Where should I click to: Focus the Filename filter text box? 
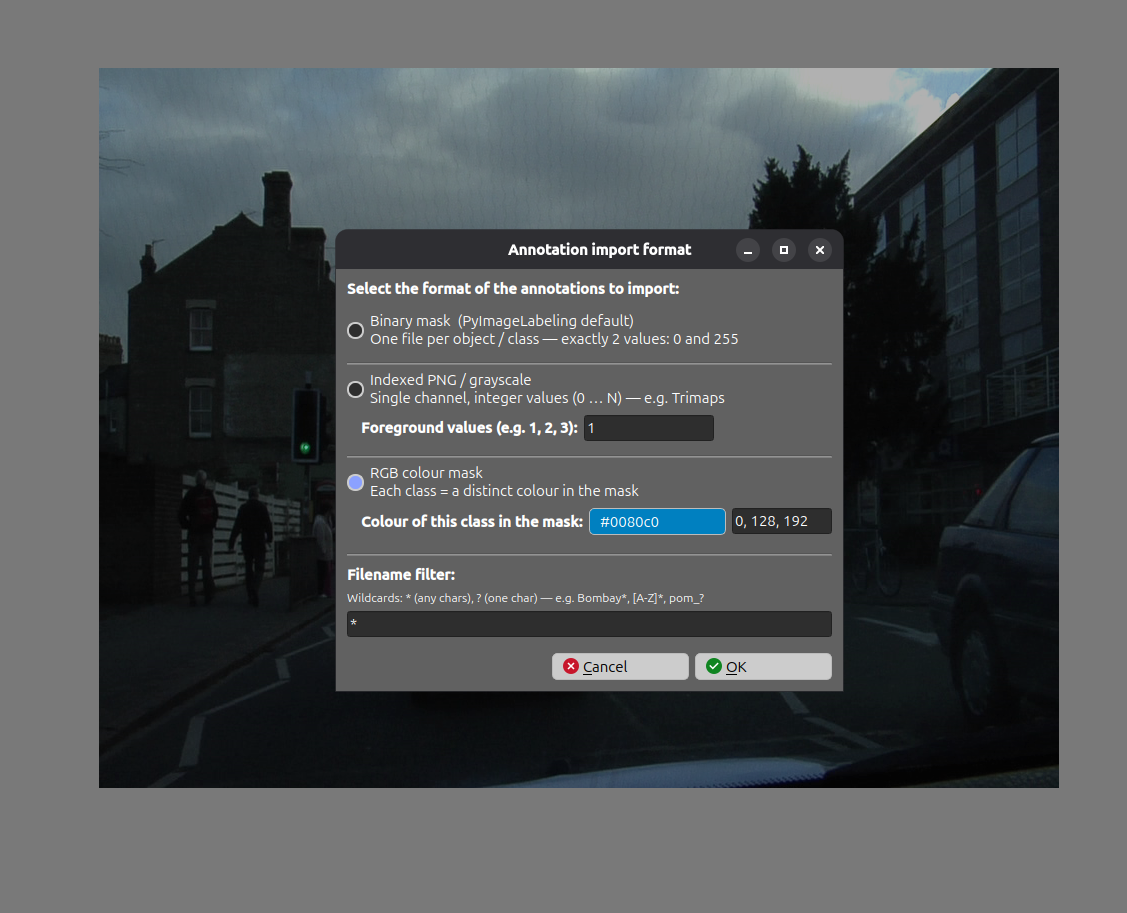click(x=589, y=623)
